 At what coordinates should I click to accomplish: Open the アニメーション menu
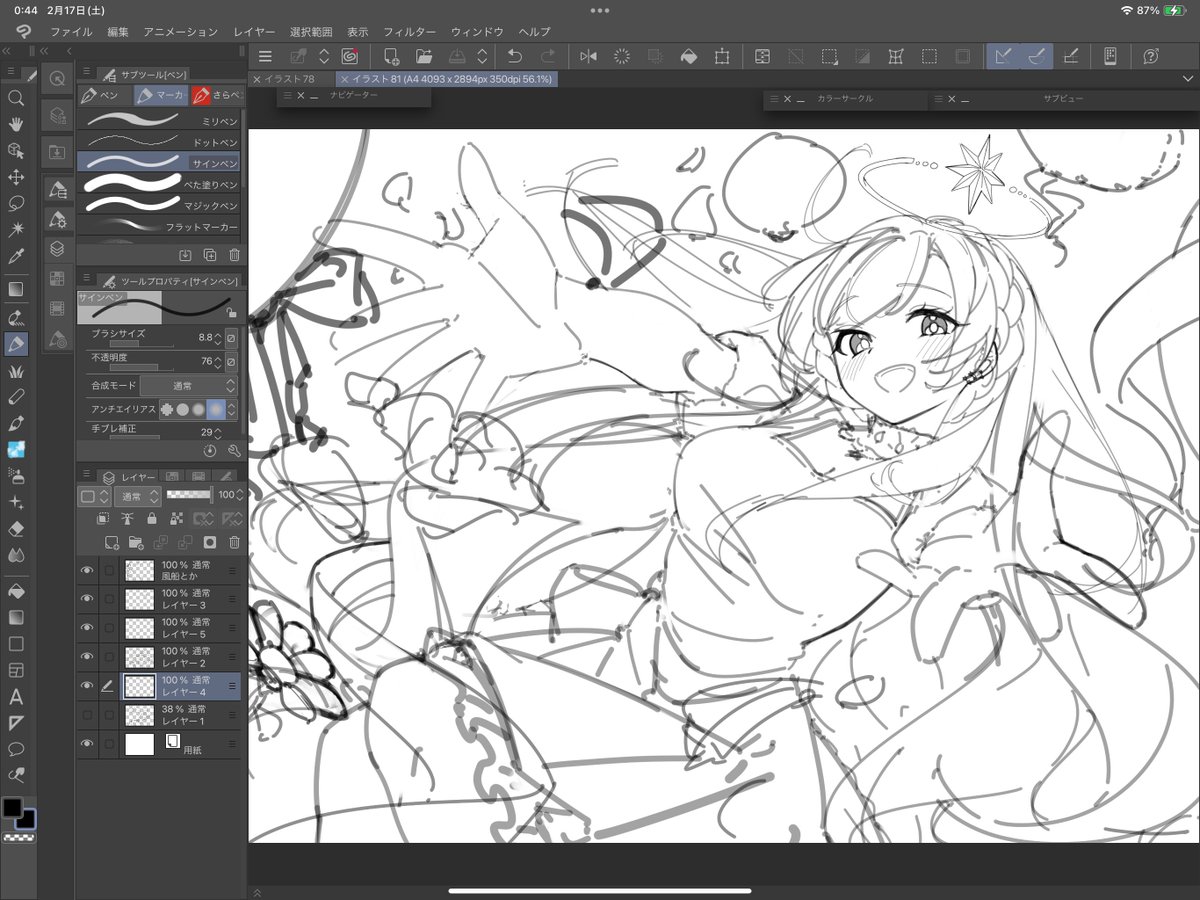(180, 32)
